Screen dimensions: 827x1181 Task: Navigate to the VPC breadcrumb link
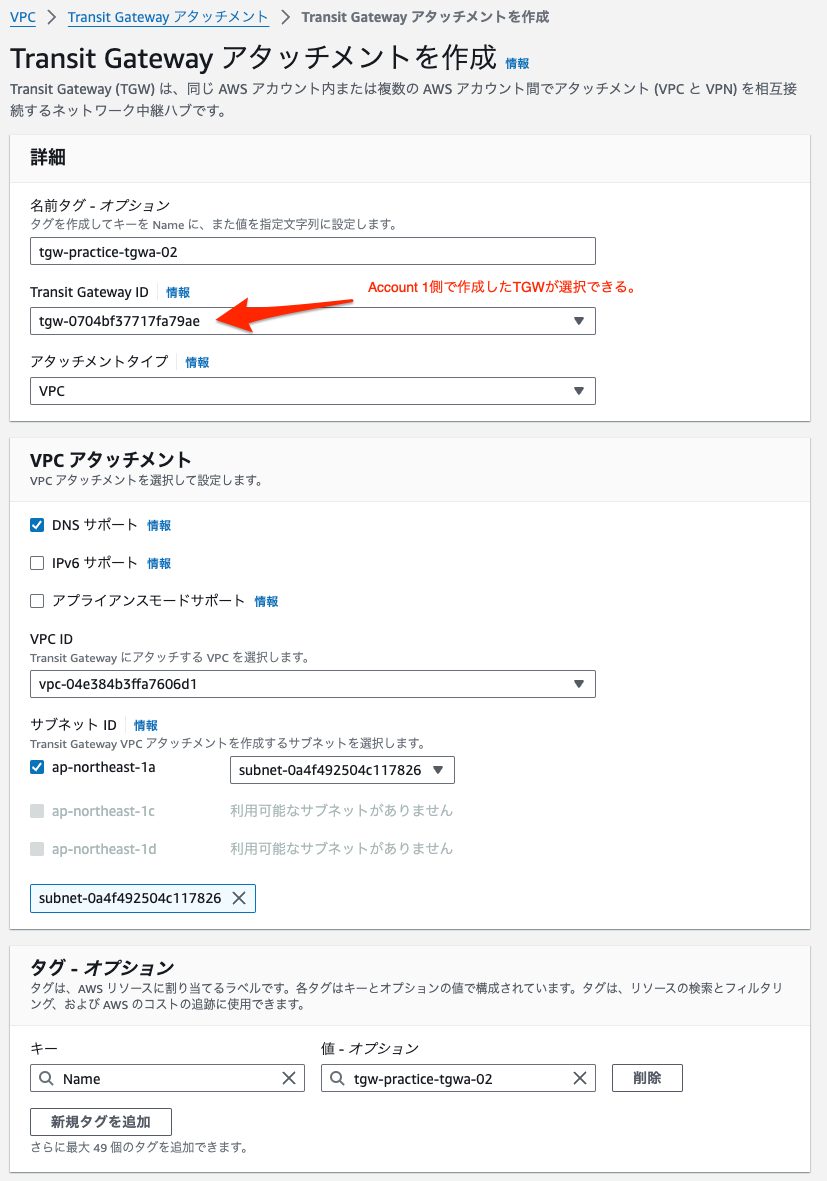(x=22, y=17)
